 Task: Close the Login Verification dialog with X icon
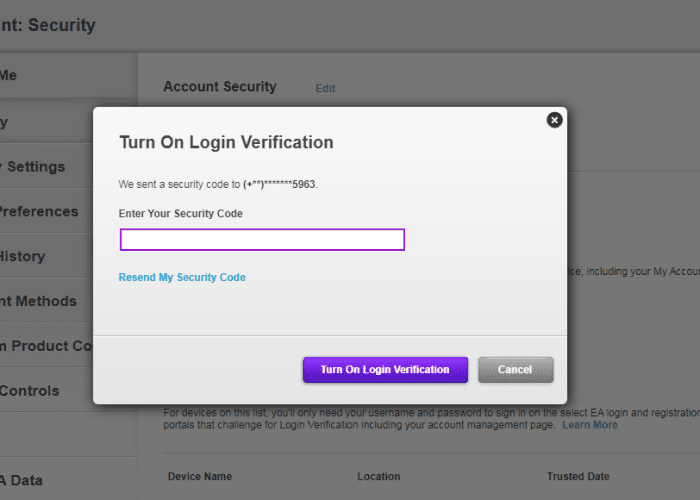tap(554, 120)
